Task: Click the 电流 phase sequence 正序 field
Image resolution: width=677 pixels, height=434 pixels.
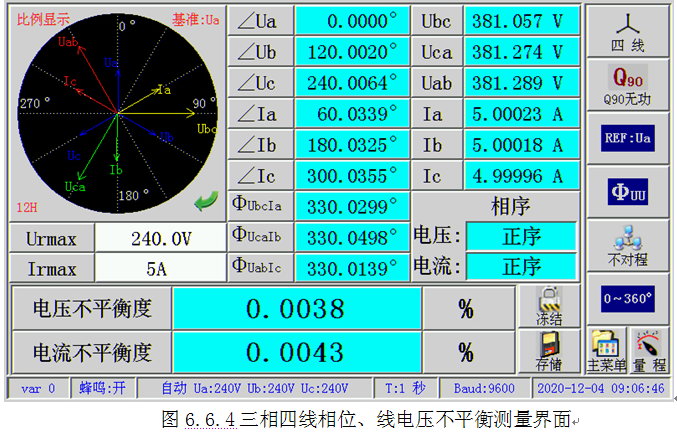Action: click(x=521, y=266)
